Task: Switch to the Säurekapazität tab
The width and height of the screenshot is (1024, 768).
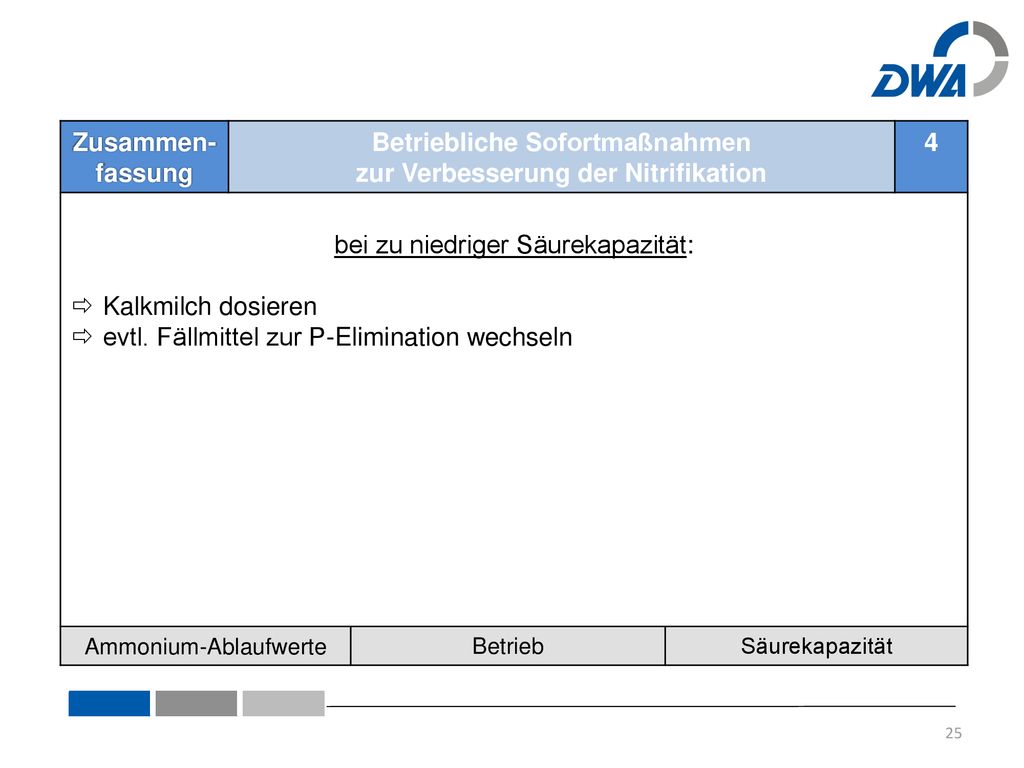Action: click(816, 646)
